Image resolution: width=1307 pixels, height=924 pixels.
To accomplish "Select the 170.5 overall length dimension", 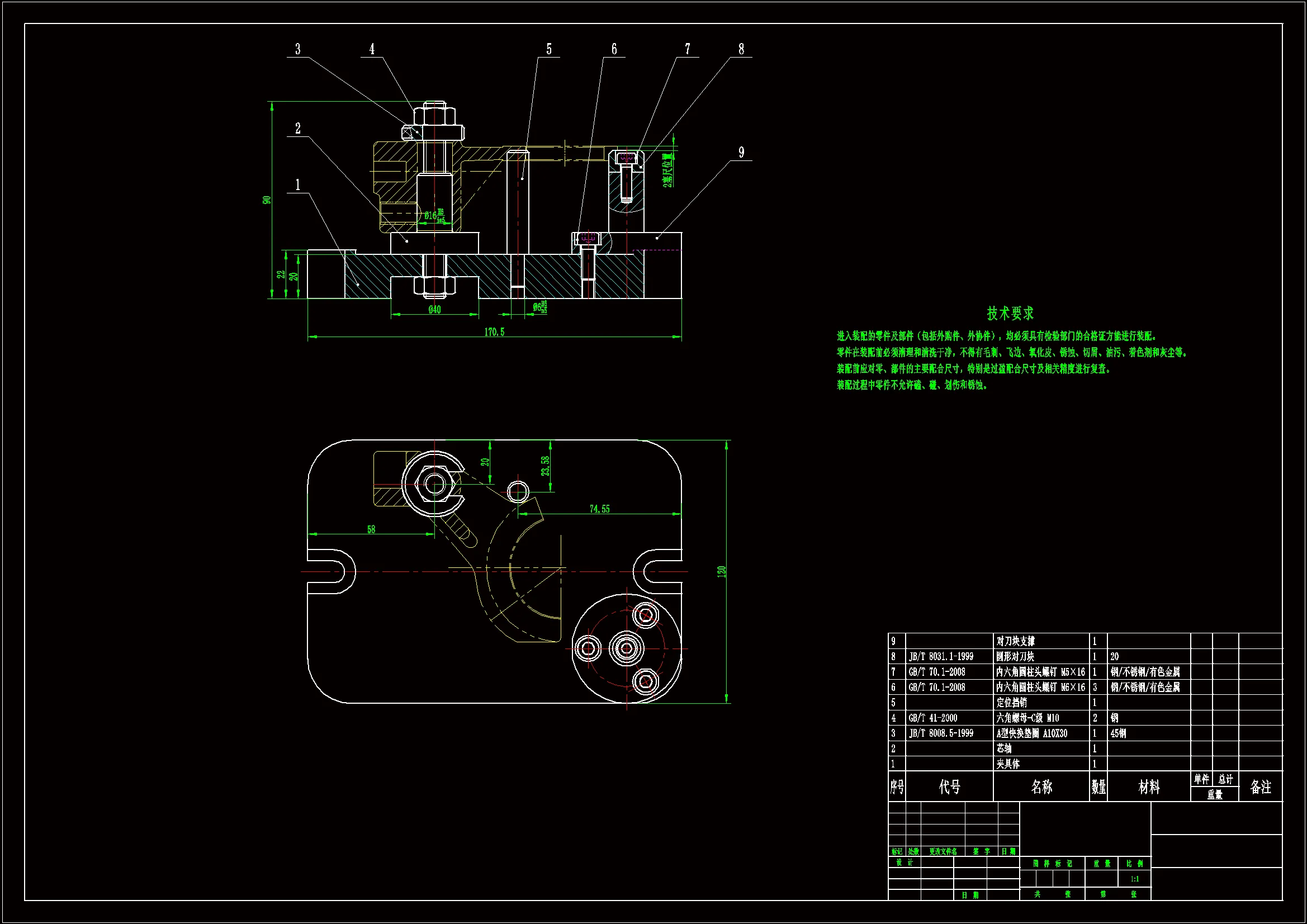I will point(494,331).
